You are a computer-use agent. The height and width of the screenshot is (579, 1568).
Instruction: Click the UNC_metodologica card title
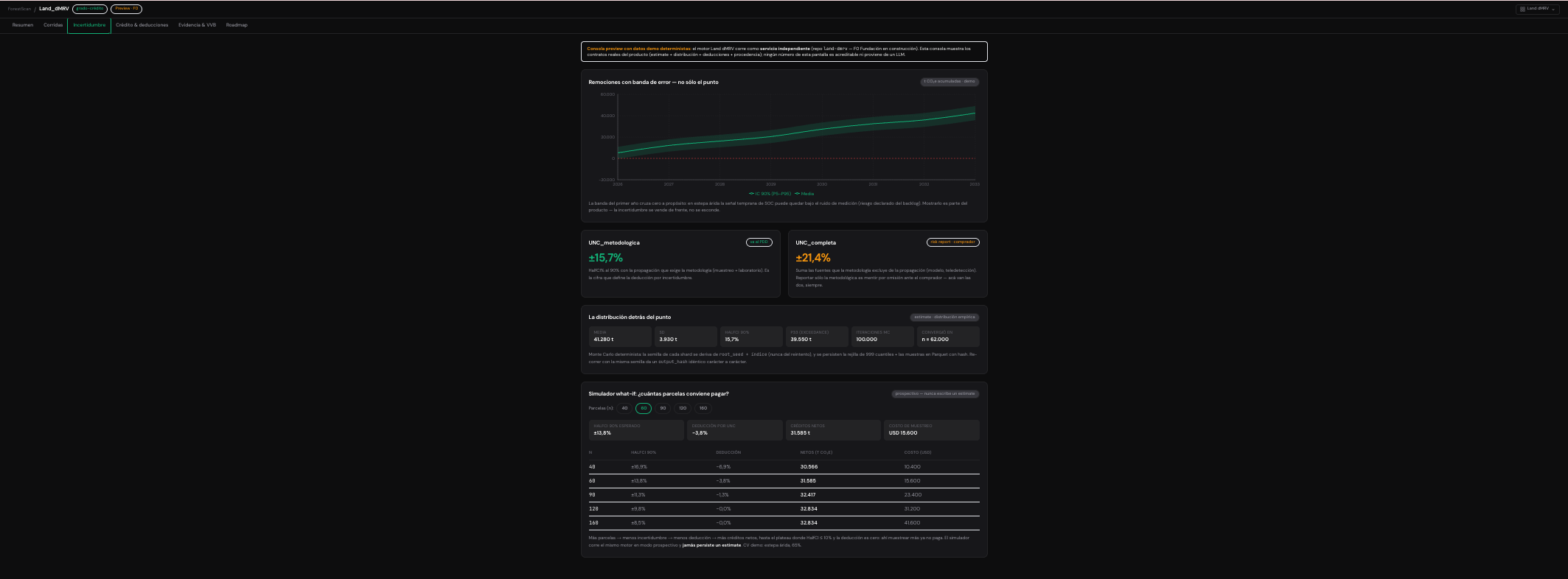(x=614, y=242)
